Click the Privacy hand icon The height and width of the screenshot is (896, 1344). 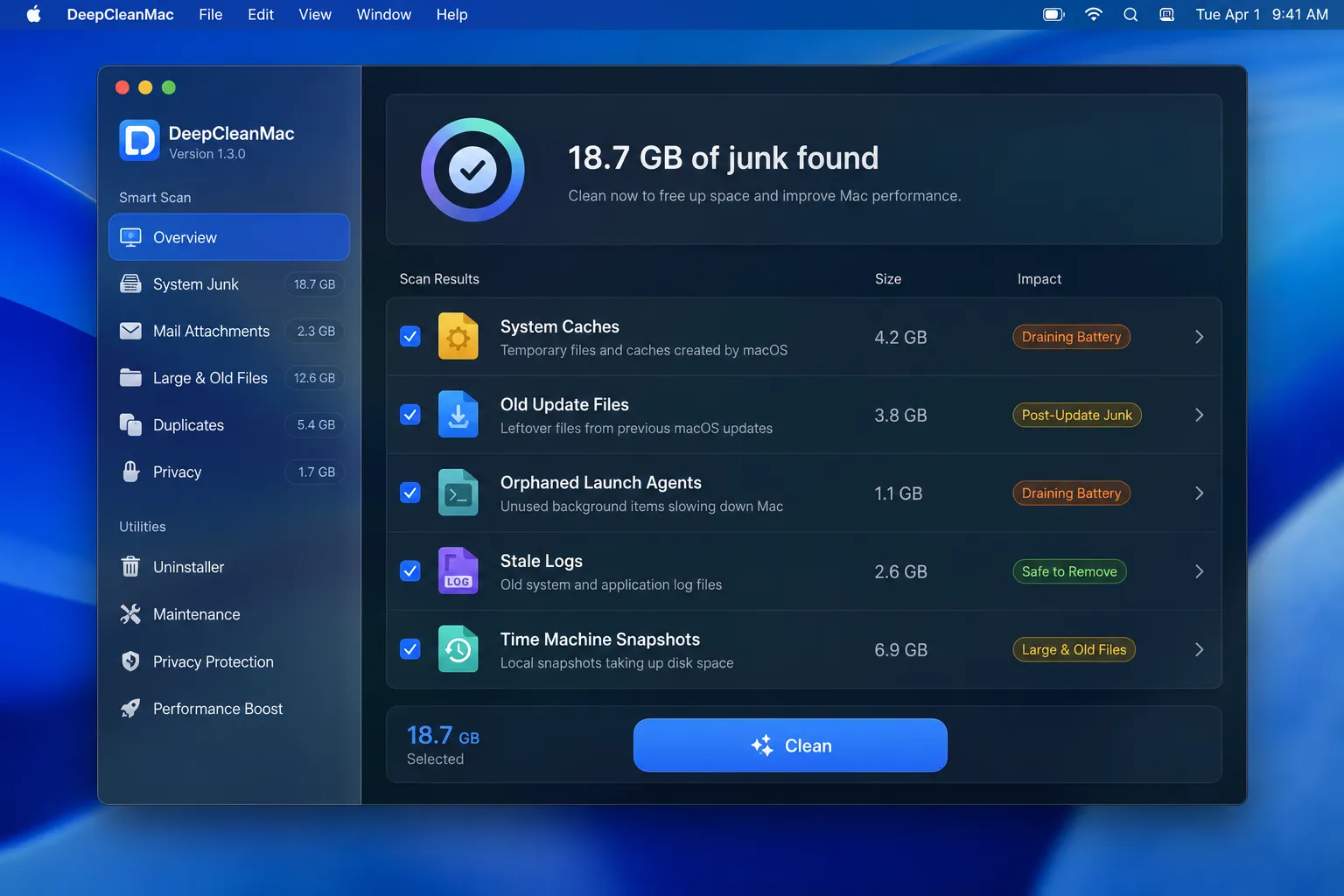tap(130, 472)
